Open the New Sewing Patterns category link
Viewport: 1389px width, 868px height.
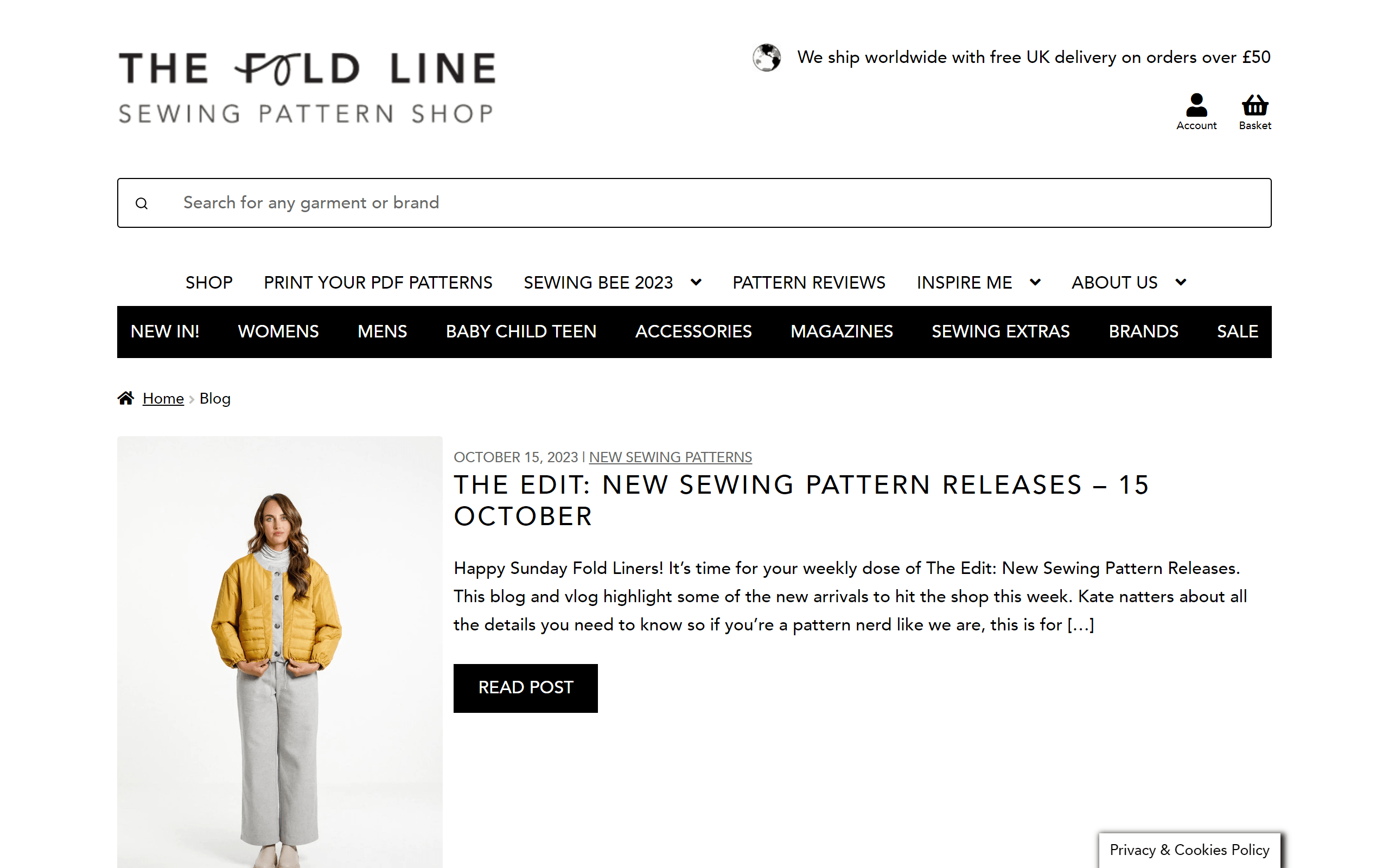(670, 457)
